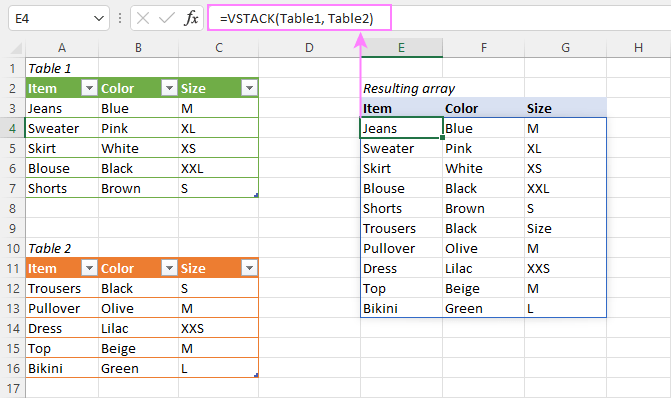
Task: Select column G header
Action: coord(565,48)
